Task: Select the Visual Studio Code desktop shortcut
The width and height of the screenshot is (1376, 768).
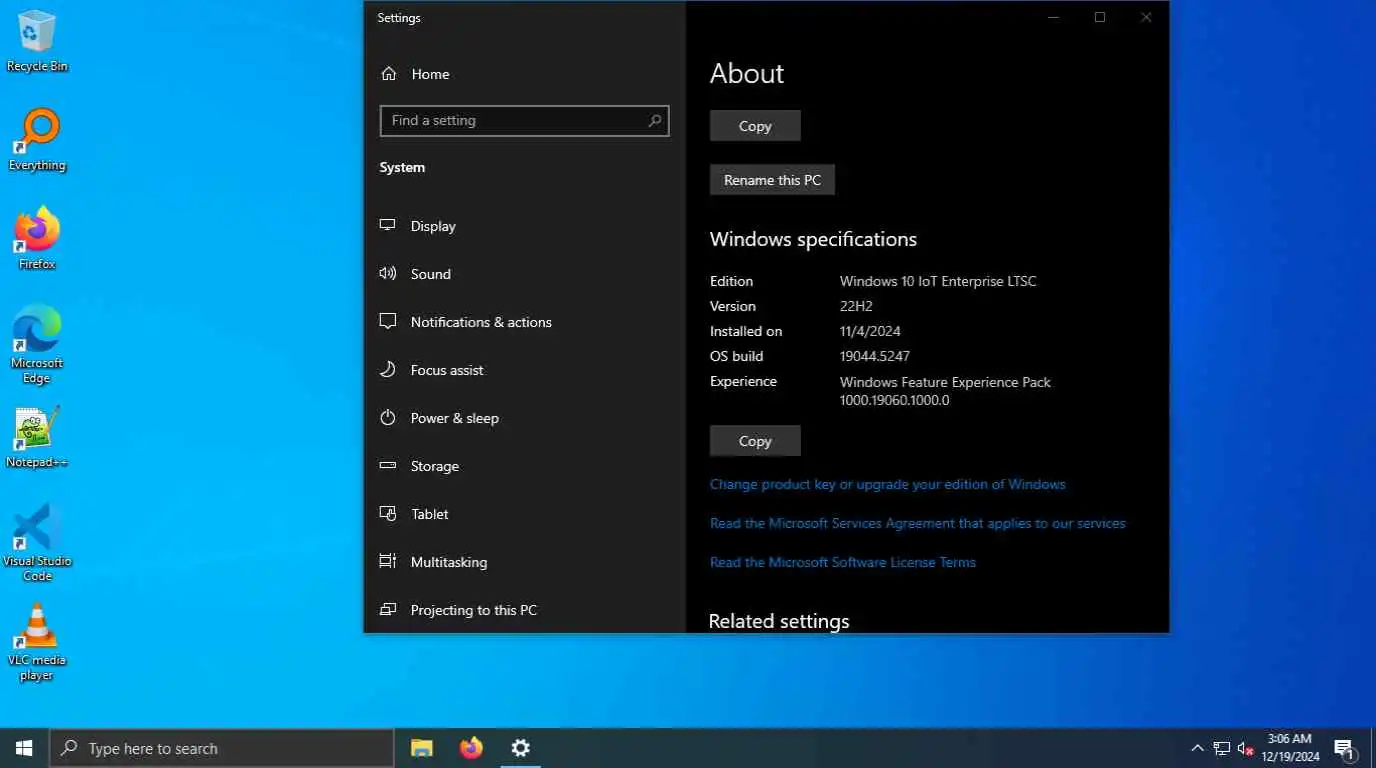Action: [x=37, y=542]
